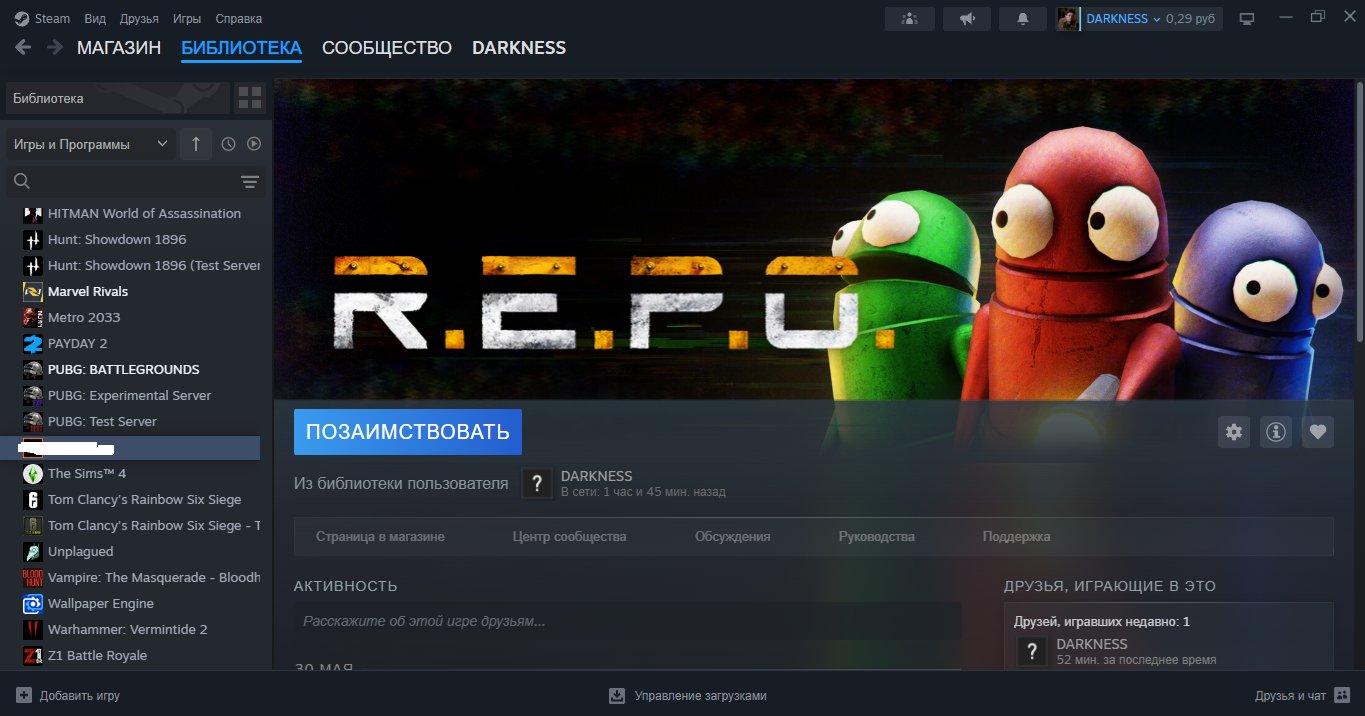Launch Big Picture mode from monitor icon
Screen dimensions: 1365x716
[1246, 19]
